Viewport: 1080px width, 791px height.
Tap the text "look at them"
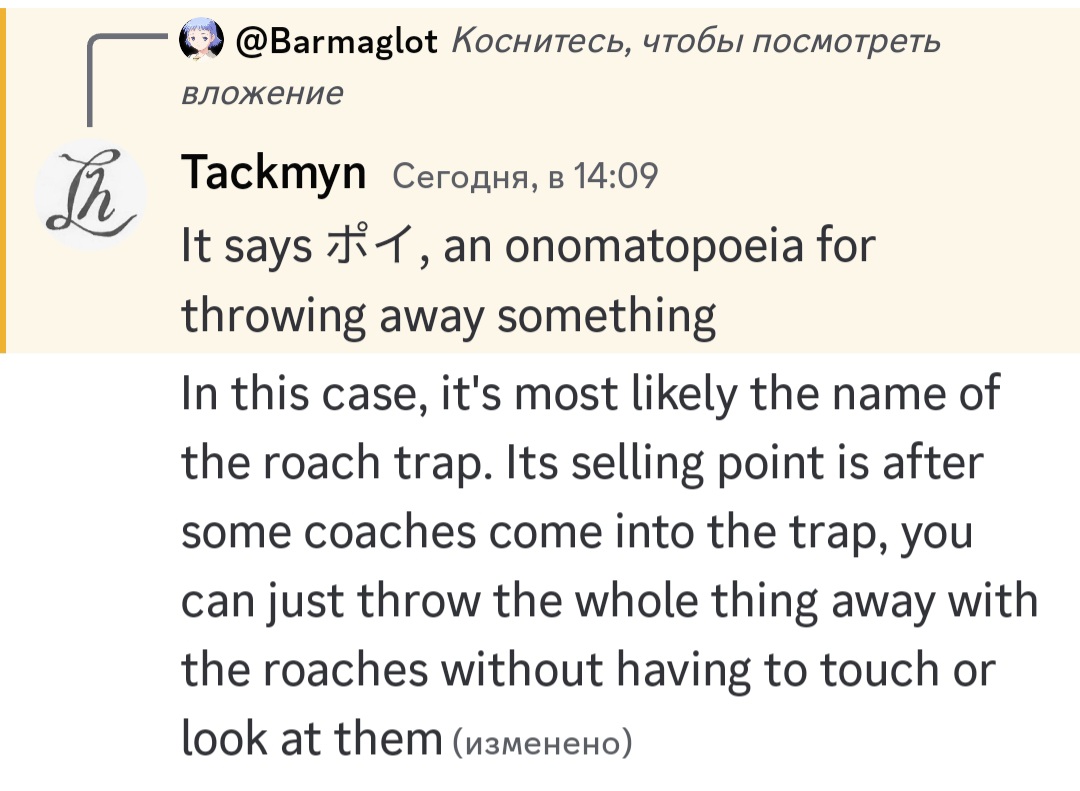pyautogui.click(x=311, y=739)
